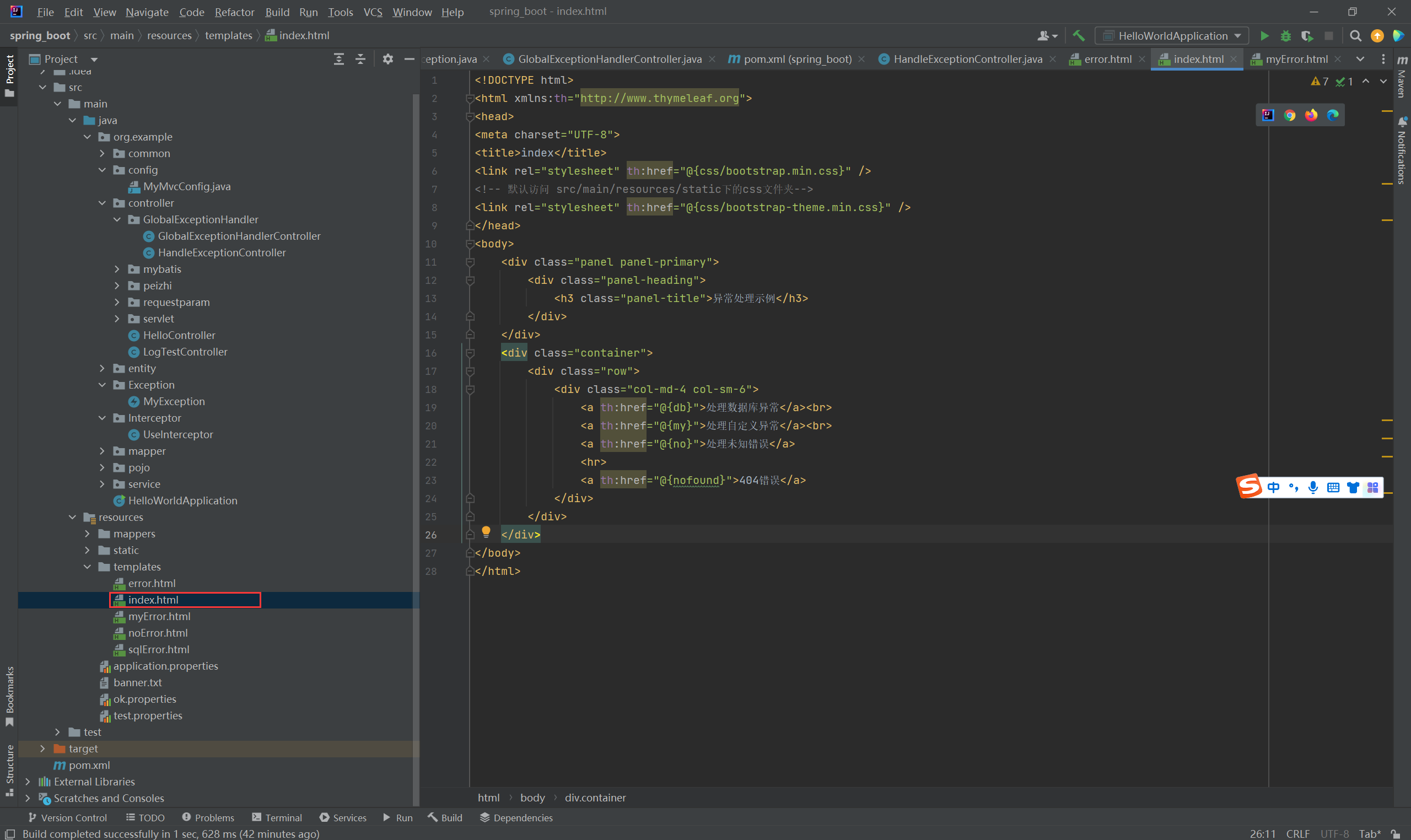
Task: Collapse the templates folder
Action: point(88,567)
